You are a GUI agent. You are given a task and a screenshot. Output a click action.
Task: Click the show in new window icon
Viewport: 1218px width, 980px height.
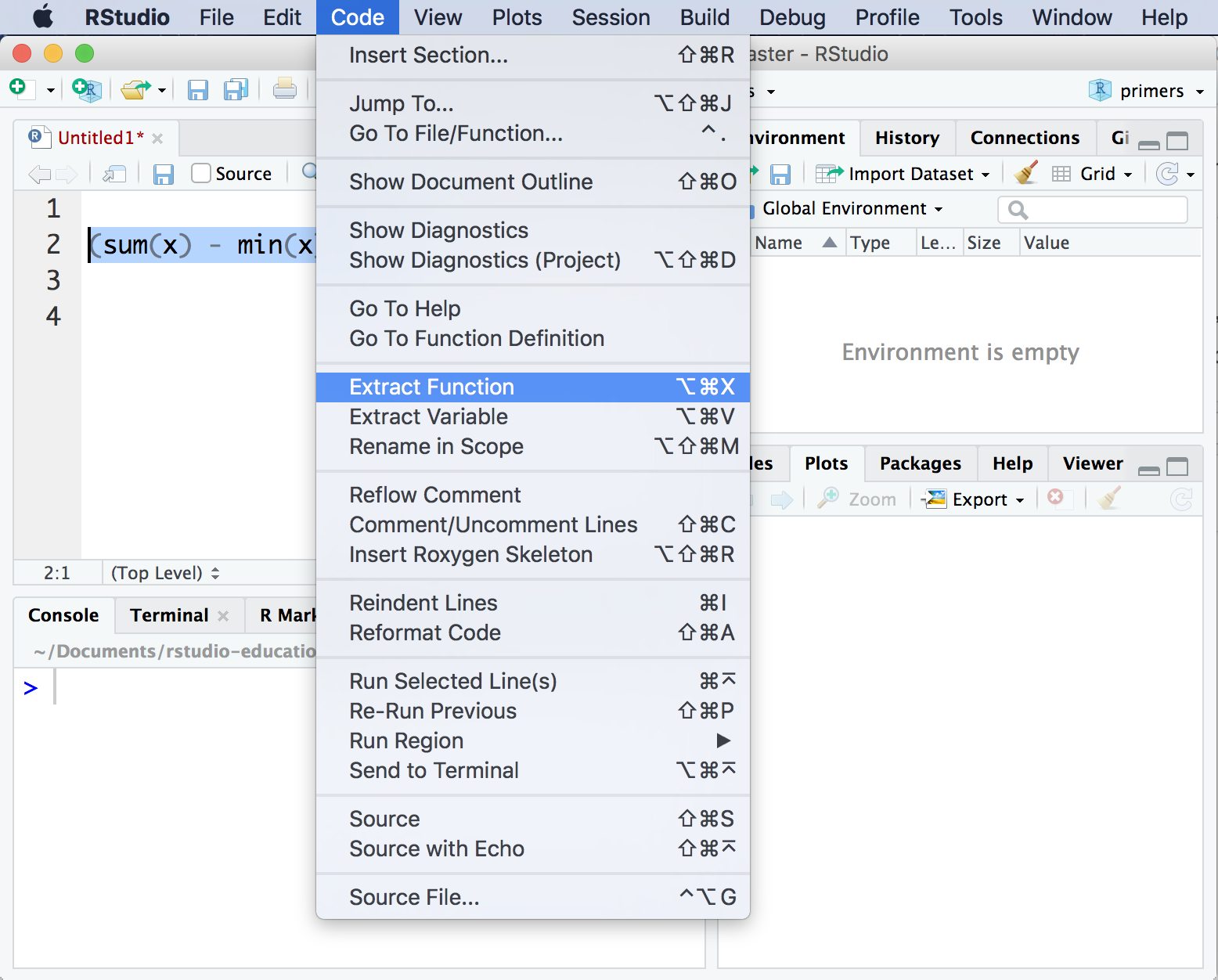click(114, 174)
